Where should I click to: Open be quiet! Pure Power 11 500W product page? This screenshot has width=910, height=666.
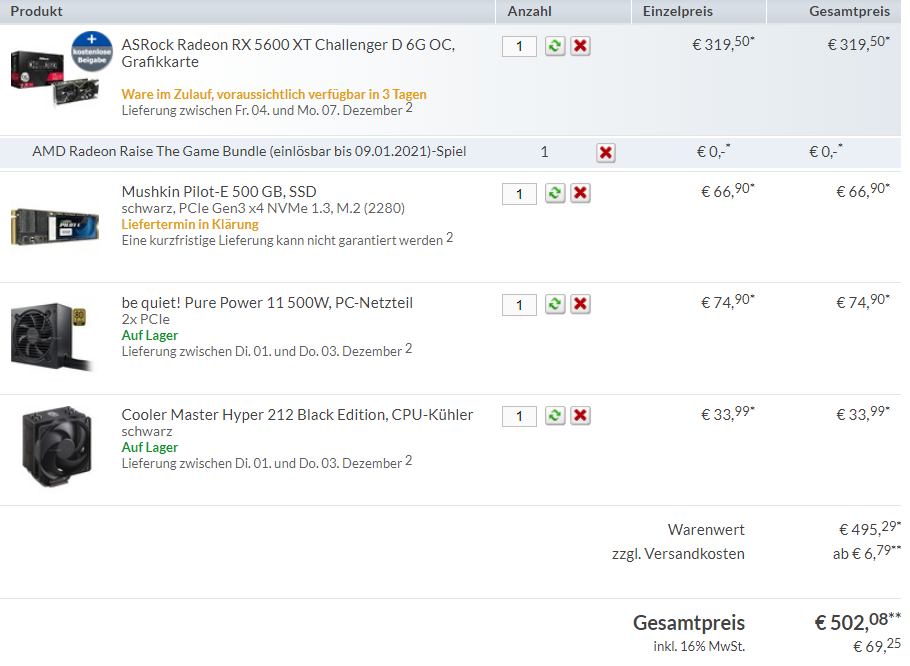(267, 303)
